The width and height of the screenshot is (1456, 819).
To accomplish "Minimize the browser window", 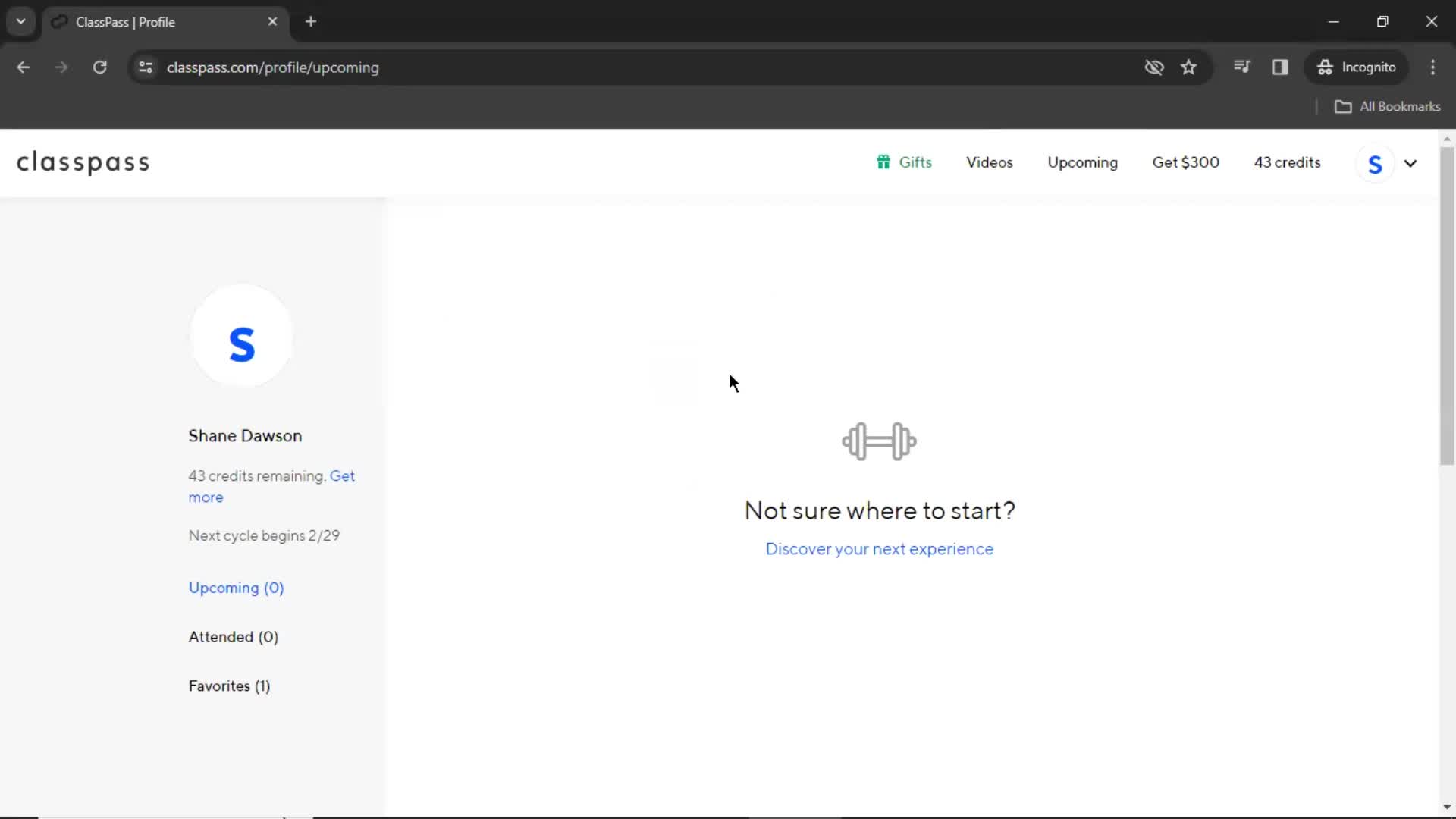I will coord(1333,22).
